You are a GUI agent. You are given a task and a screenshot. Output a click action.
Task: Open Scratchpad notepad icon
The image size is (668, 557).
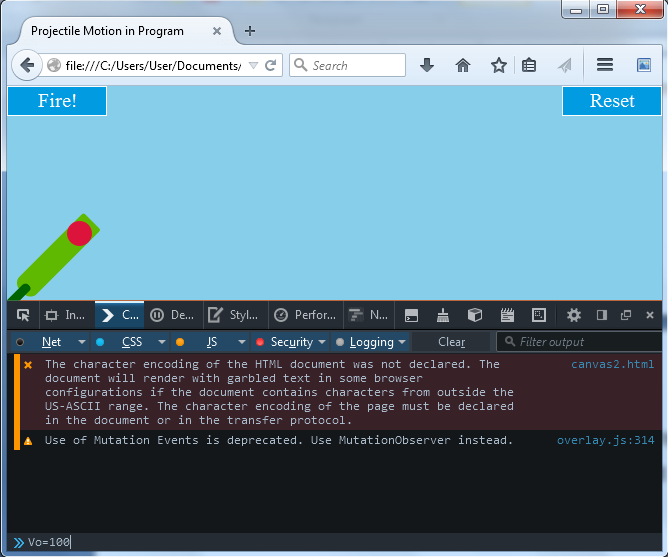coord(507,315)
